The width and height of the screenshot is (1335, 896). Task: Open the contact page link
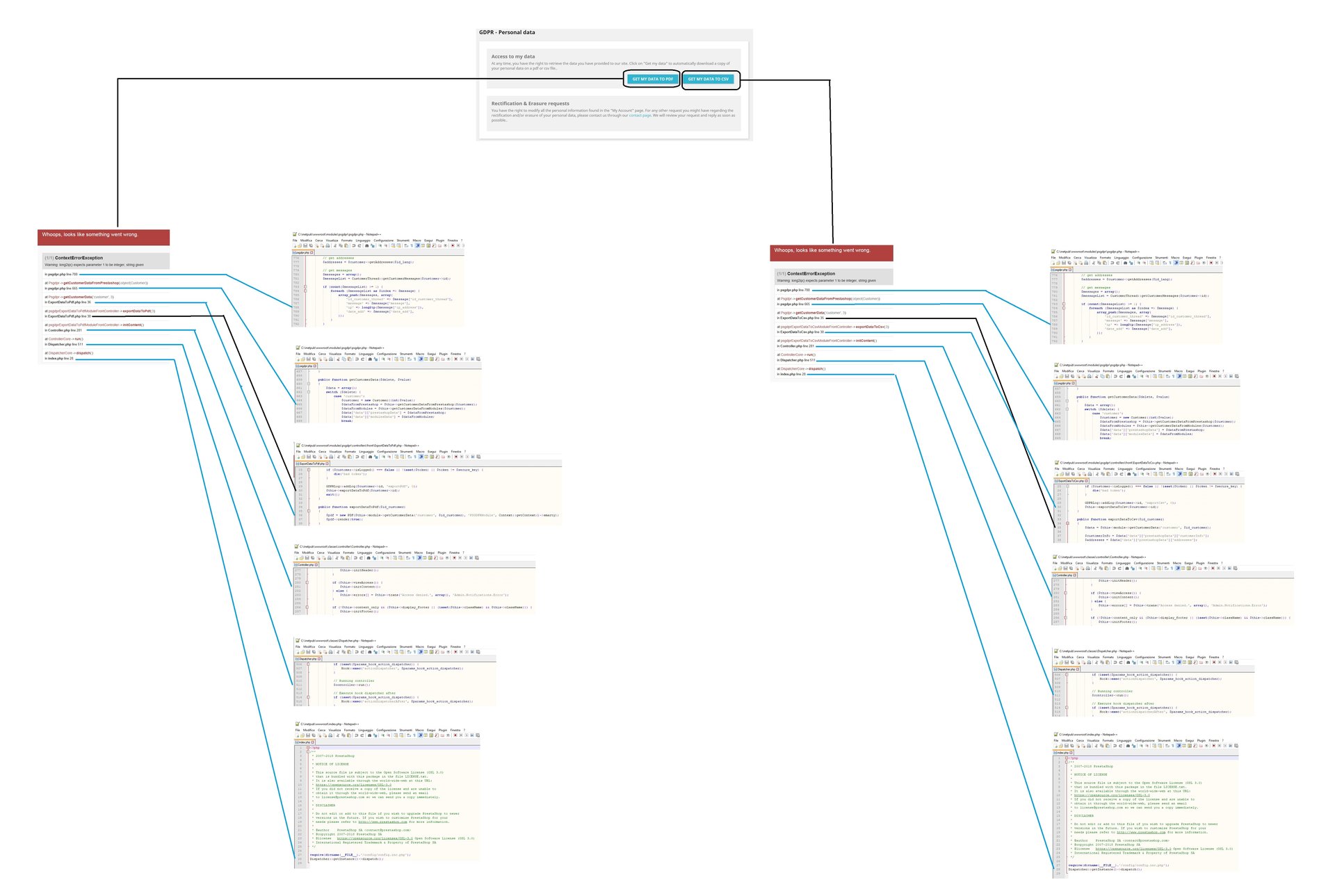click(x=640, y=115)
